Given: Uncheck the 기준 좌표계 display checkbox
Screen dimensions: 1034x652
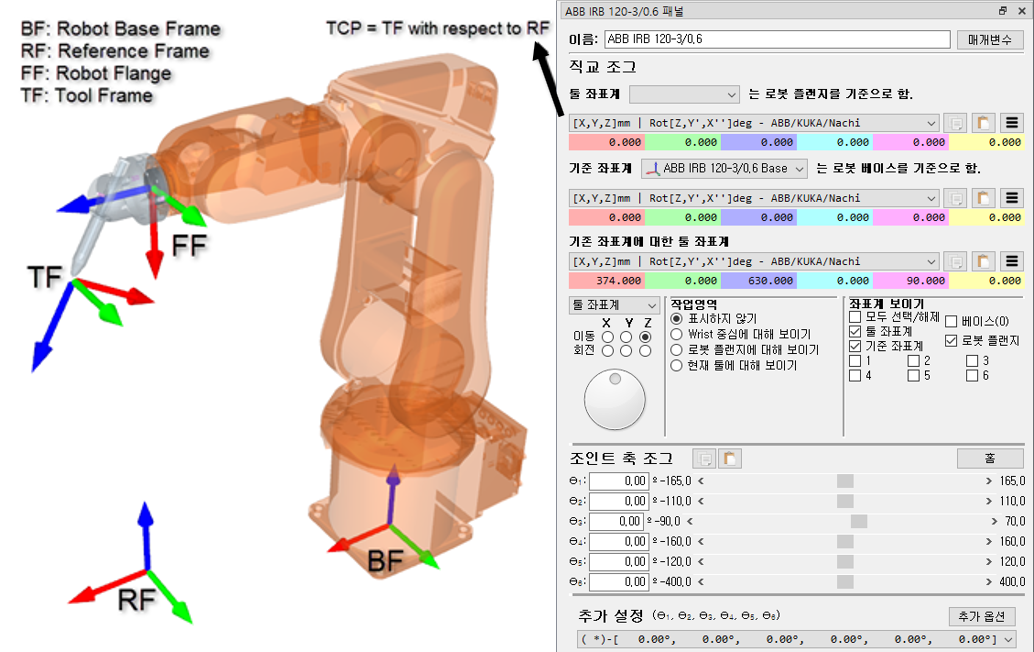Looking at the screenshot, I should pos(855,346).
